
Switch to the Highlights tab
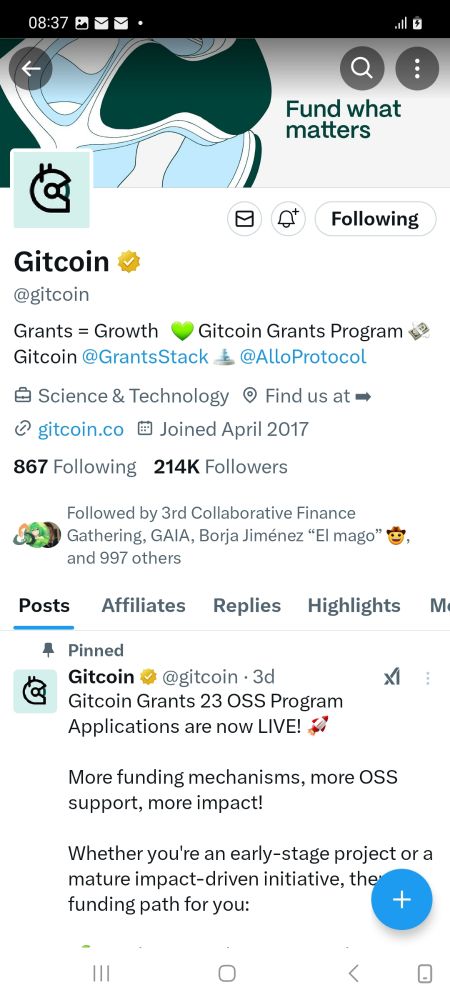point(354,605)
